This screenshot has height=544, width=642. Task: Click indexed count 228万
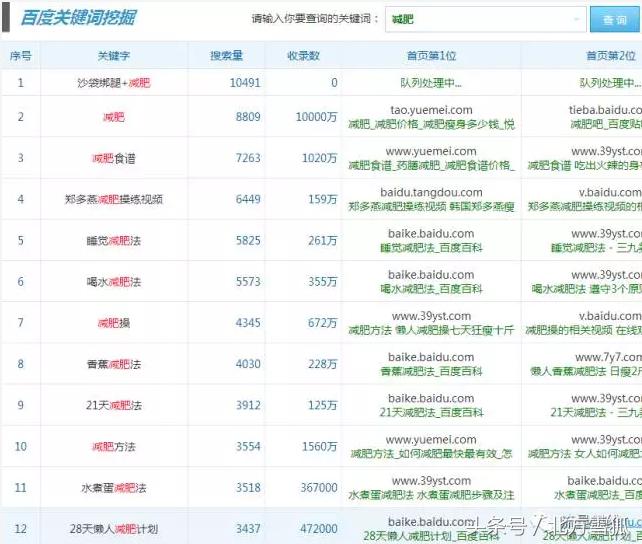(x=323, y=364)
